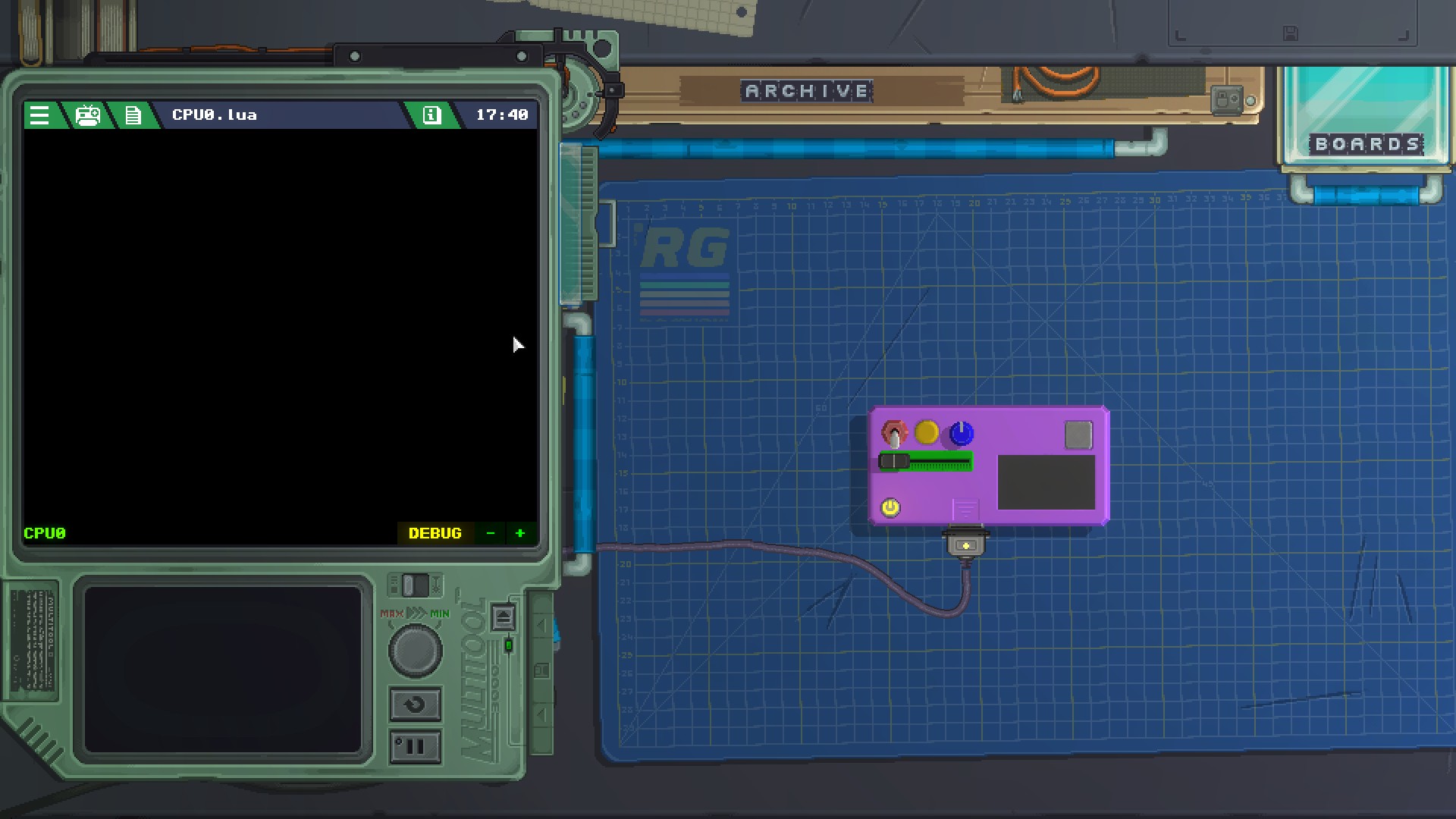Flip the red toggle switch on gadget
The height and width of the screenshot is (819, 1456).
pyautogui.click(x=894, y=435)
